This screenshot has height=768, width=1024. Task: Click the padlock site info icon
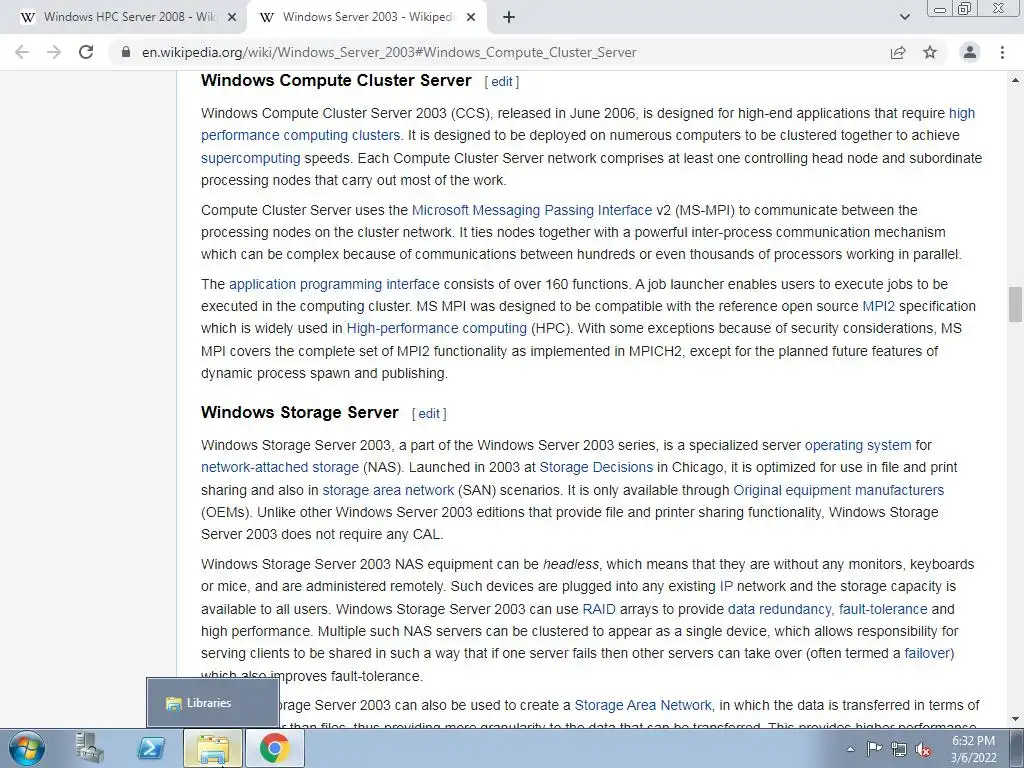click(126, 52)
